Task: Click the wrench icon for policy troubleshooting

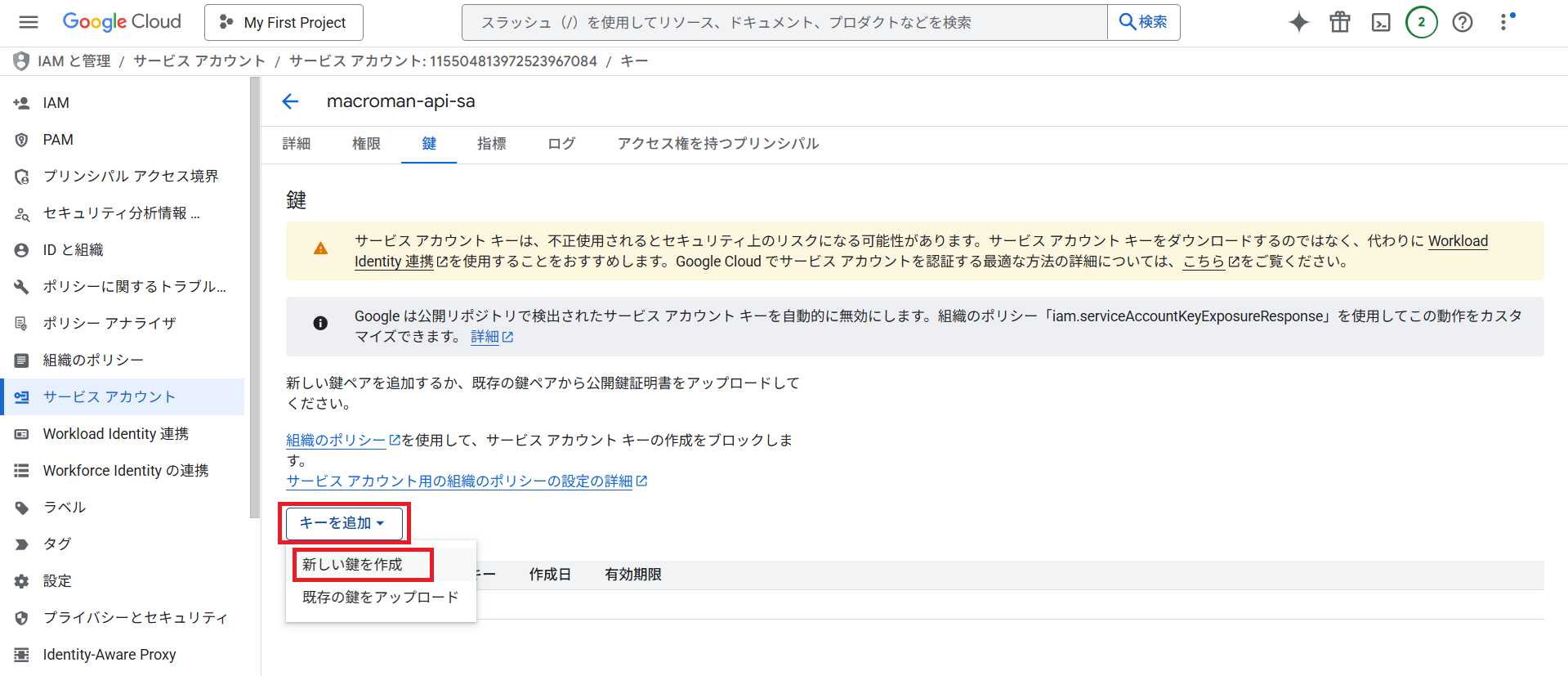Action: (22, 287)
